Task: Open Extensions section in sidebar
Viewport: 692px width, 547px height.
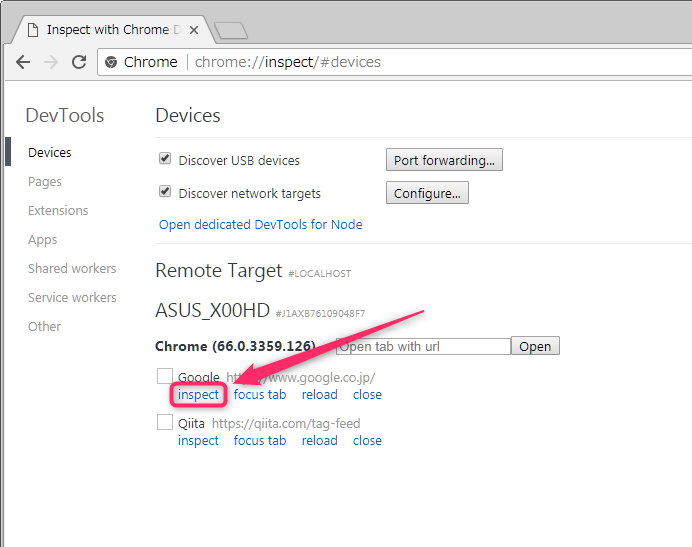Action: click(58, 210)
